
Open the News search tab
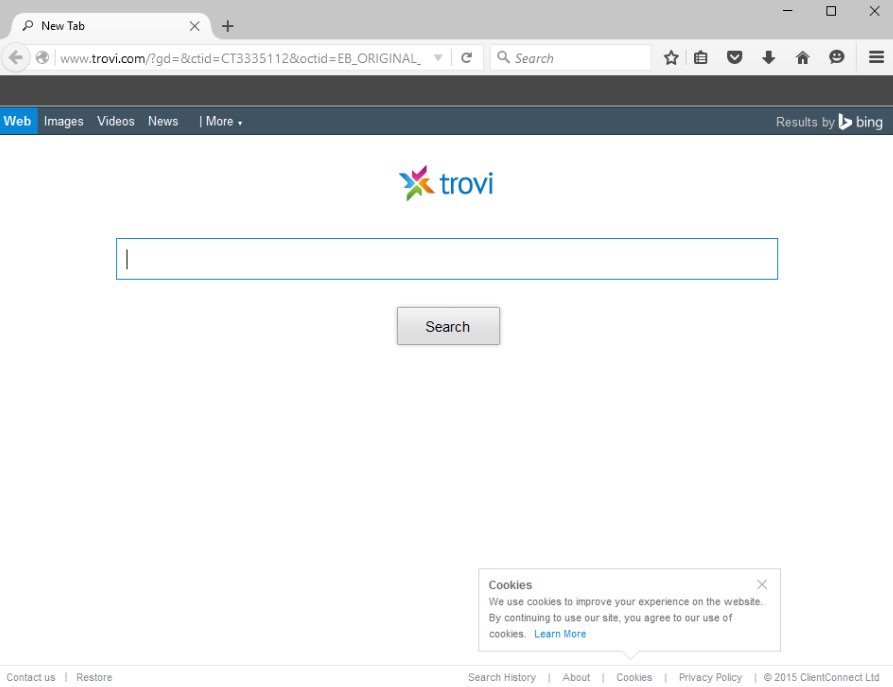pos(163,121)
